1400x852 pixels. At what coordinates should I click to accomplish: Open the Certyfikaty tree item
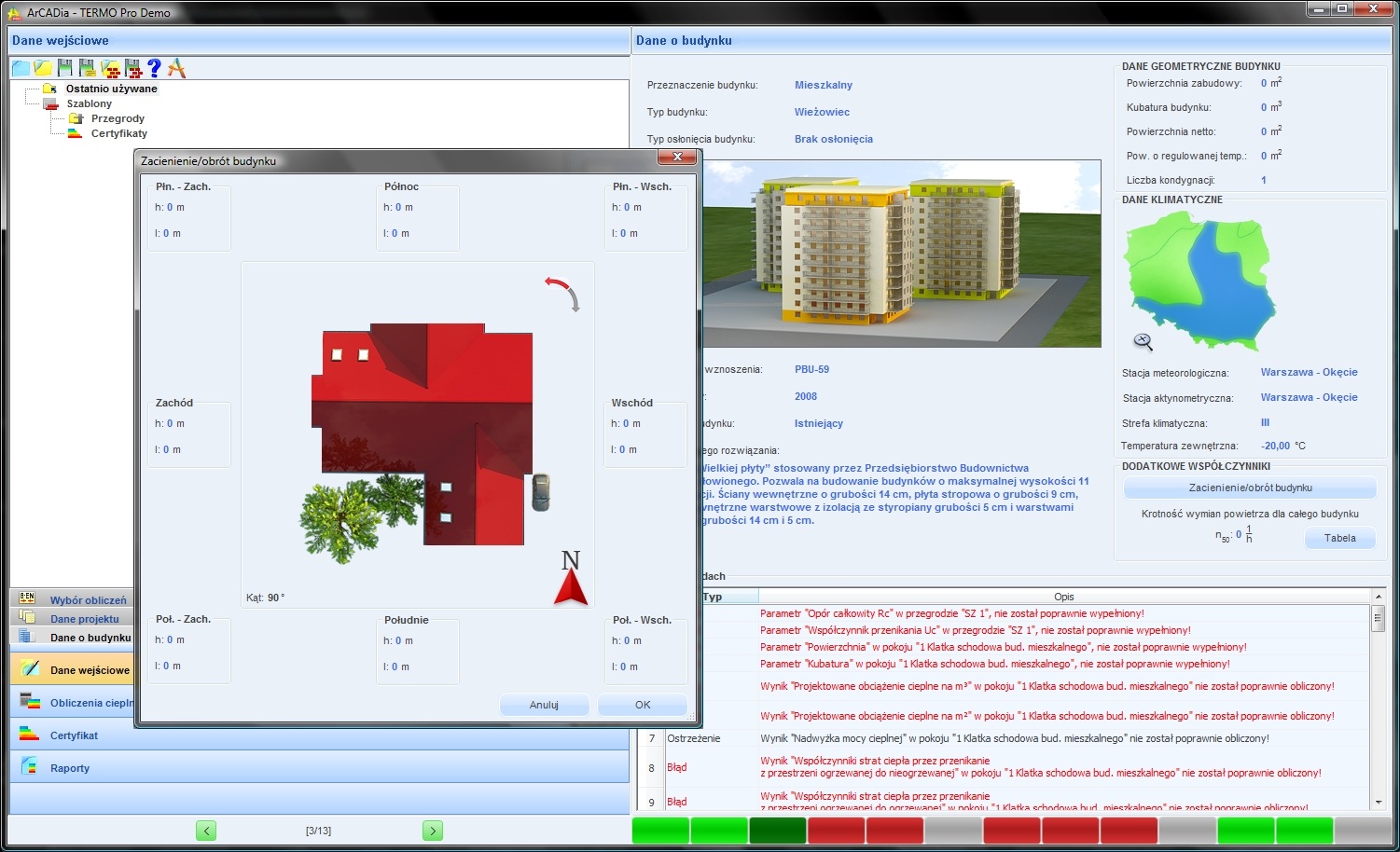(119, 133)
